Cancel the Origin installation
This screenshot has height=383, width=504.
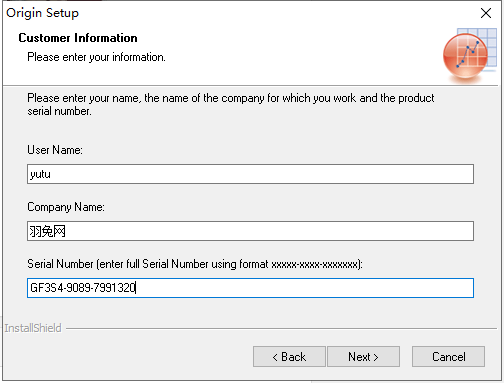(448, 357)
